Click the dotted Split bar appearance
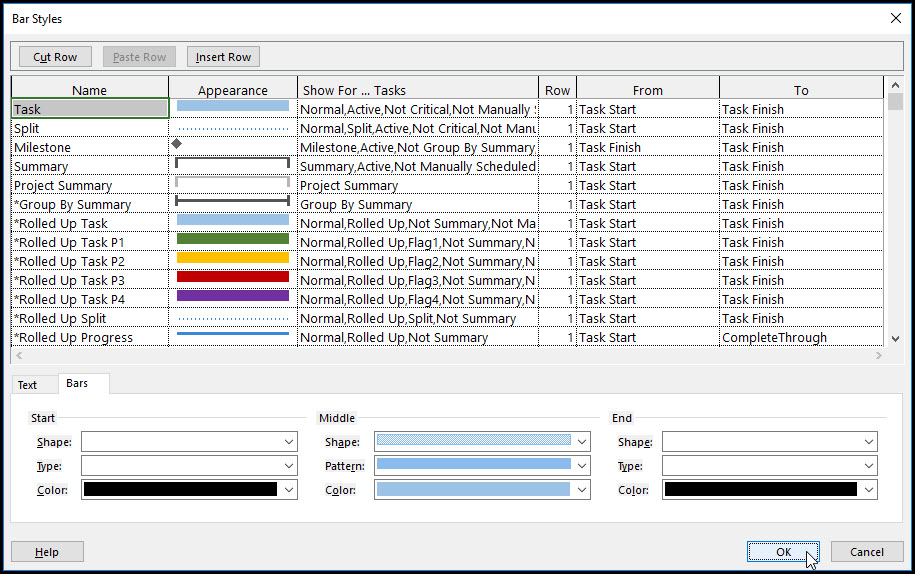The height and width of the screenshot is (574, 915). click(x=232, y=128)
